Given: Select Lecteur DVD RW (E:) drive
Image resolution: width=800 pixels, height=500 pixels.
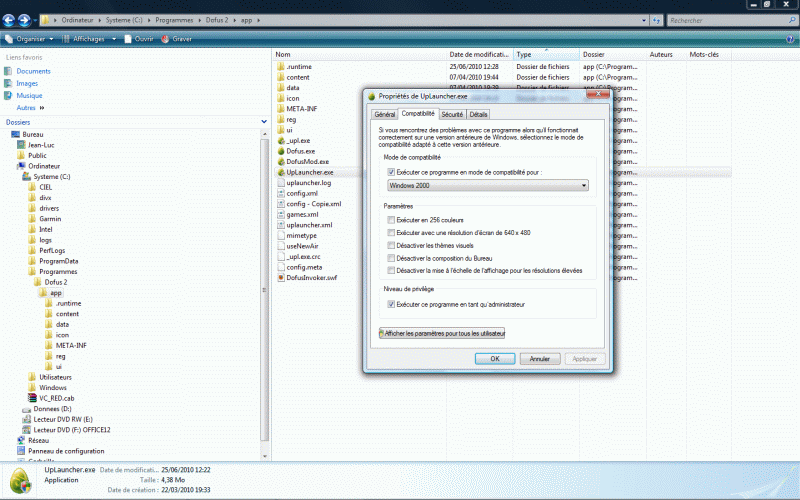Looking at the screenshot, I should (58, 419).
